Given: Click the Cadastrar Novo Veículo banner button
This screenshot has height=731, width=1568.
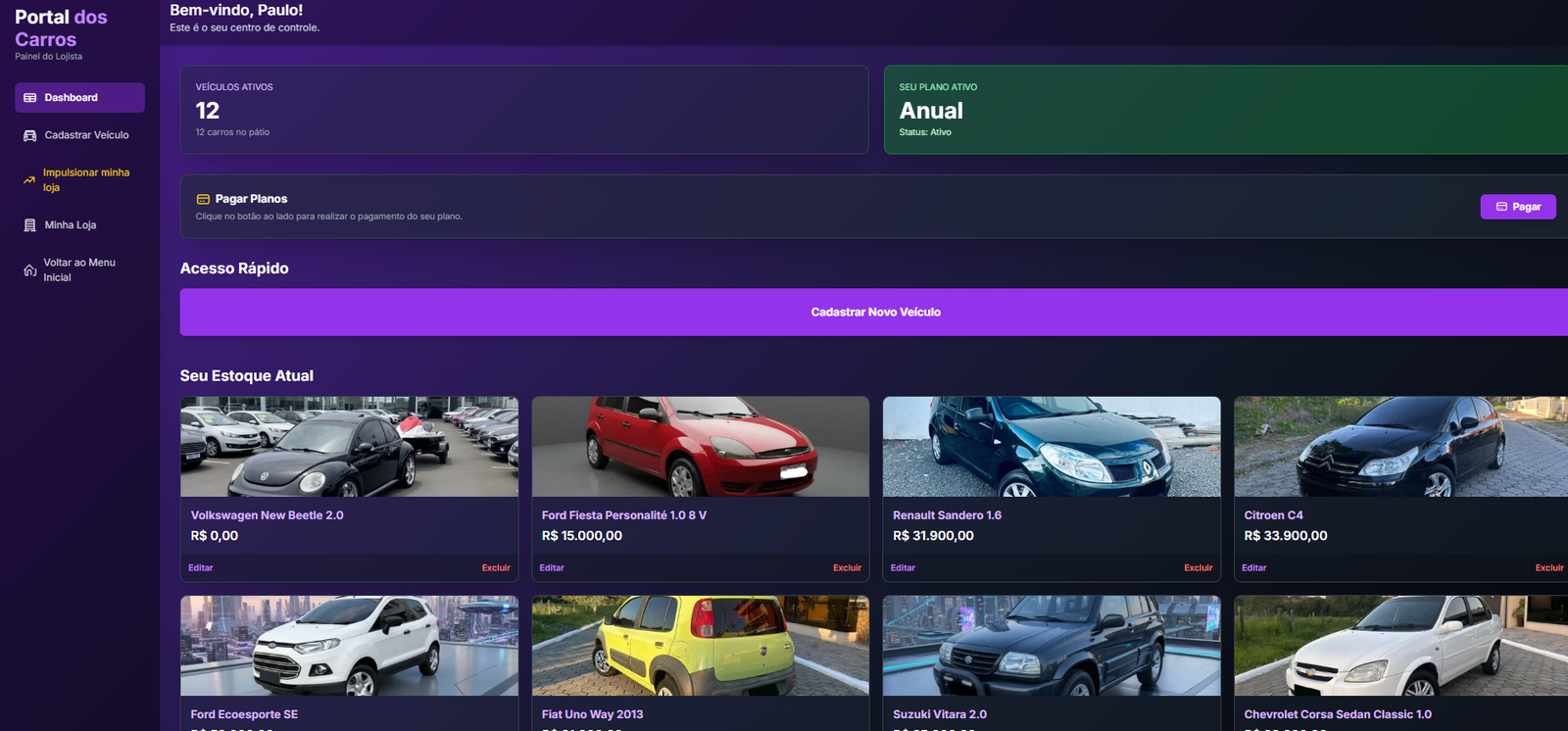Looking at the screenshot, I should 875,312.
